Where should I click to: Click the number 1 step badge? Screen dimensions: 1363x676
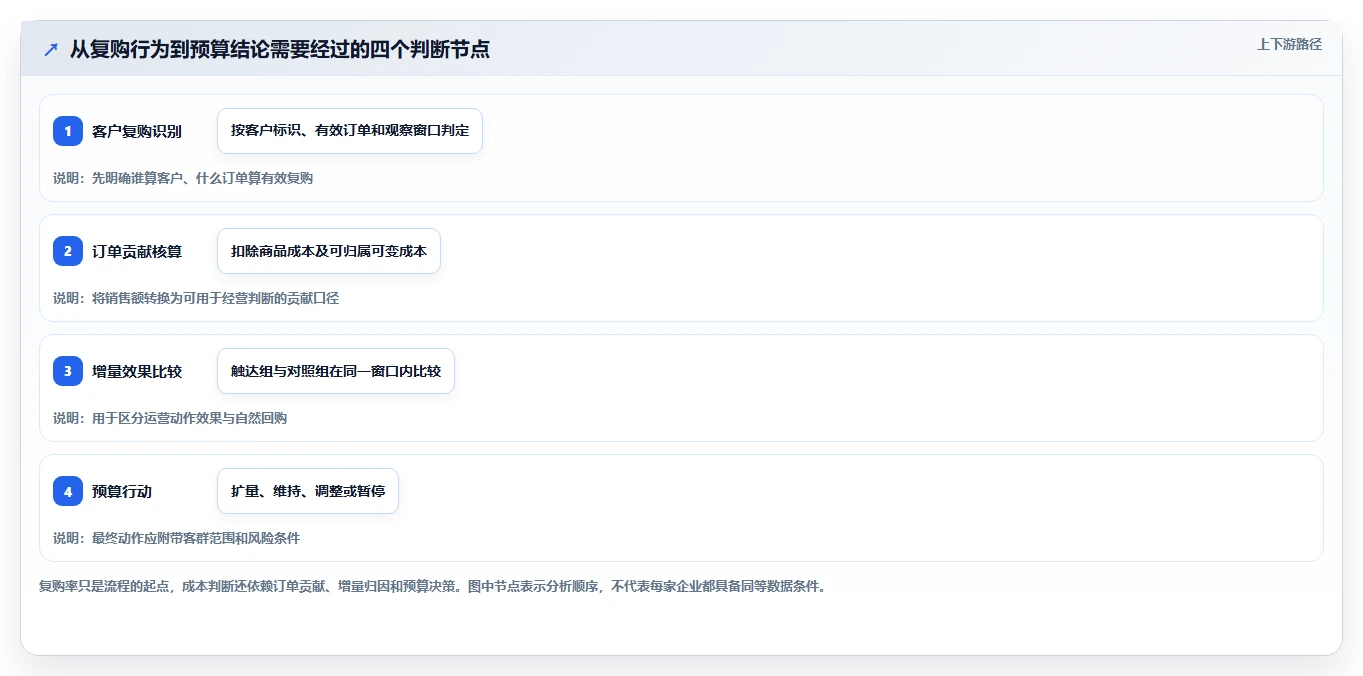68,131
